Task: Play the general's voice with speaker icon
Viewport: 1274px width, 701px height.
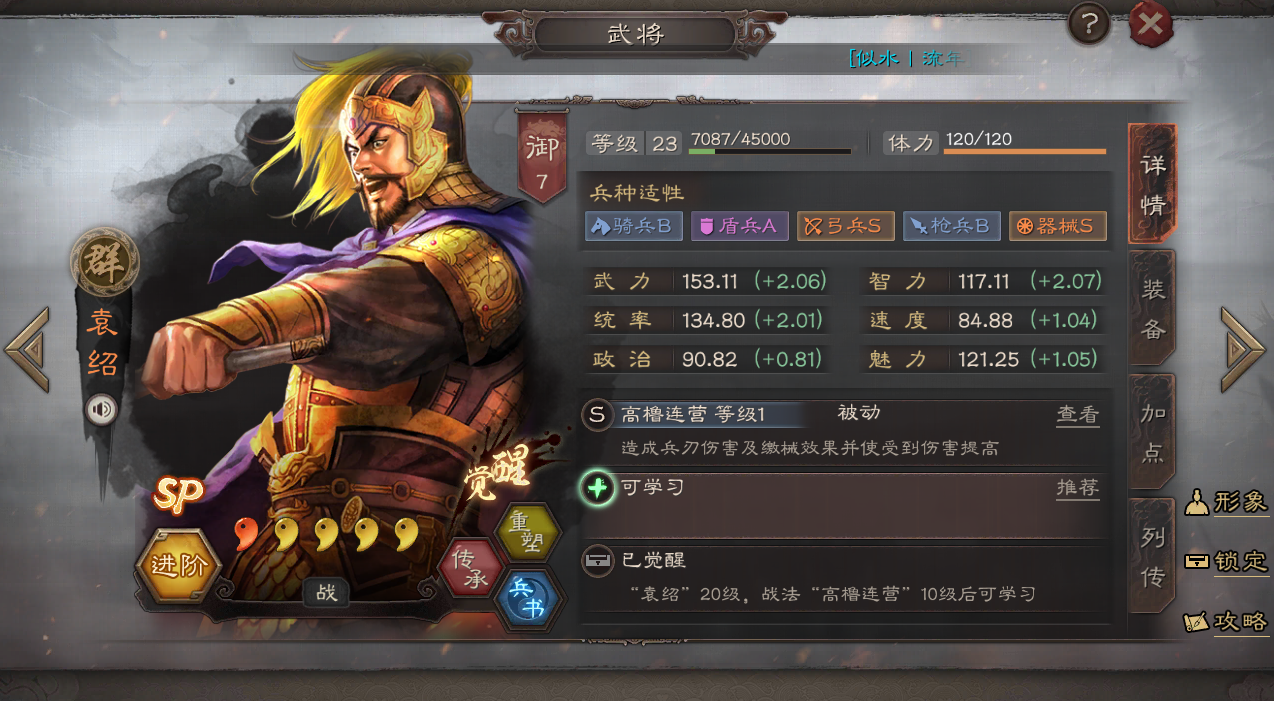Action: point(101,410)
